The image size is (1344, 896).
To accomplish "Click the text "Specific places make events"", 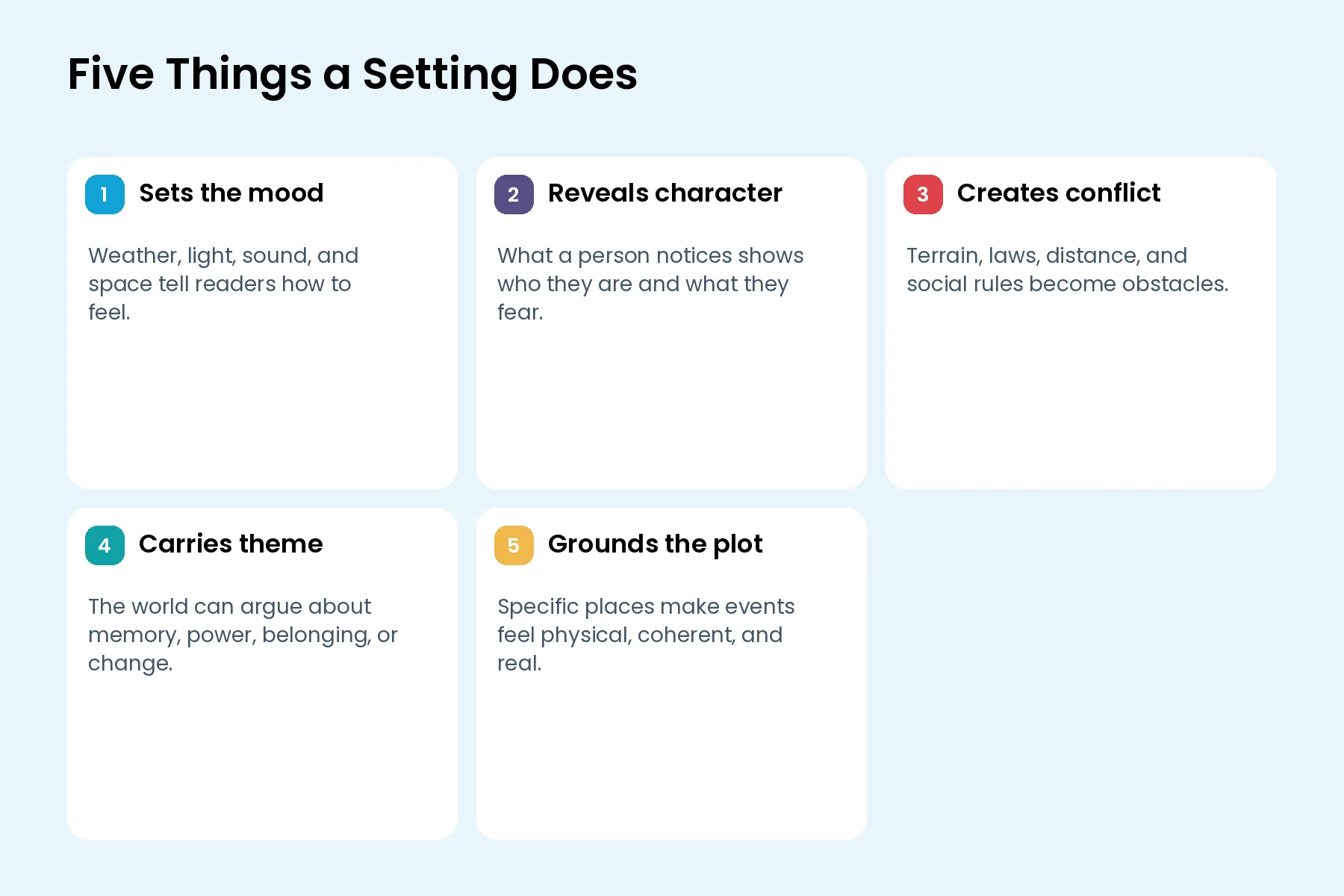I will [646, 606].
